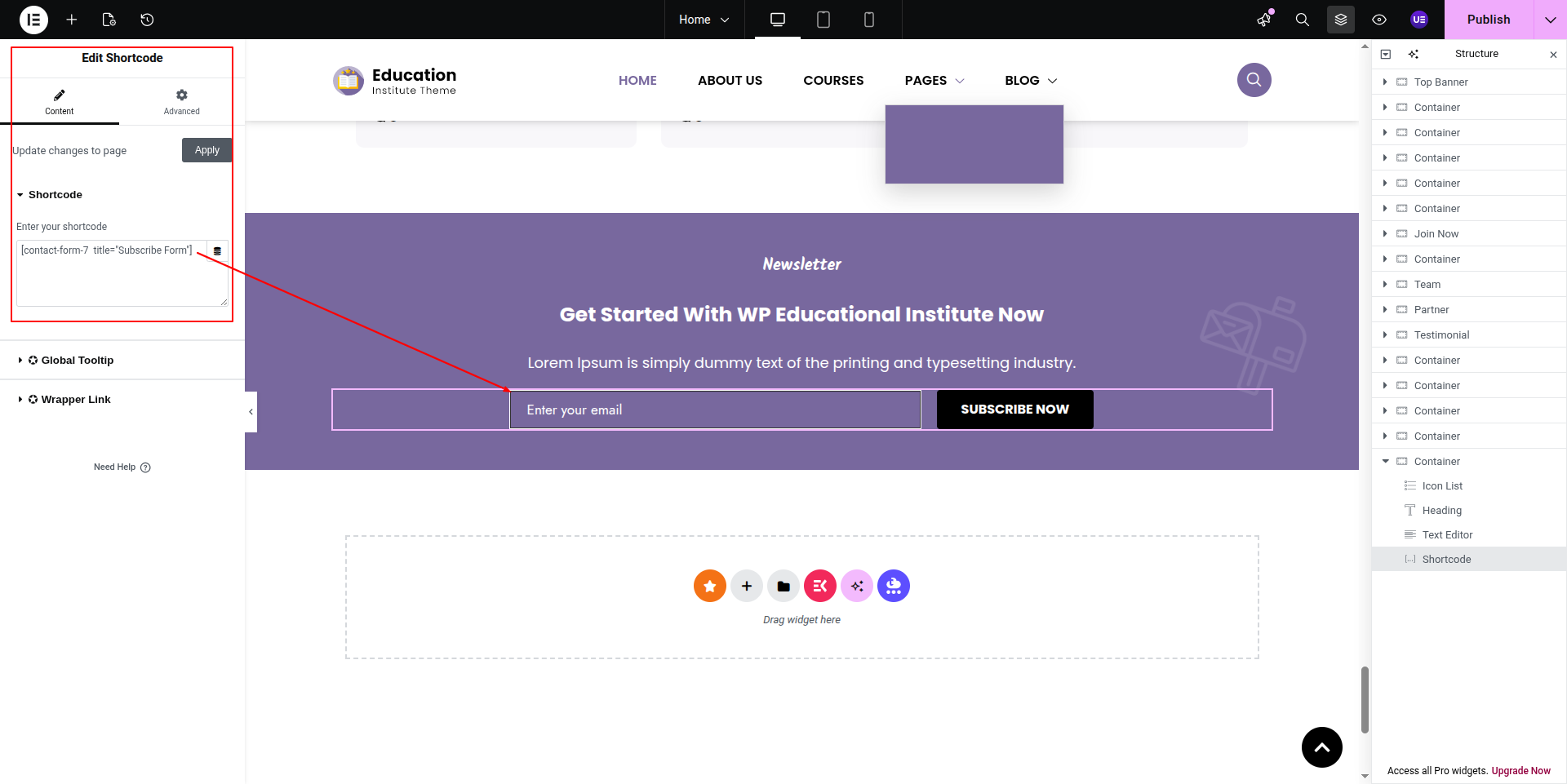Switch to mobile responsive view

coord(868,20)
